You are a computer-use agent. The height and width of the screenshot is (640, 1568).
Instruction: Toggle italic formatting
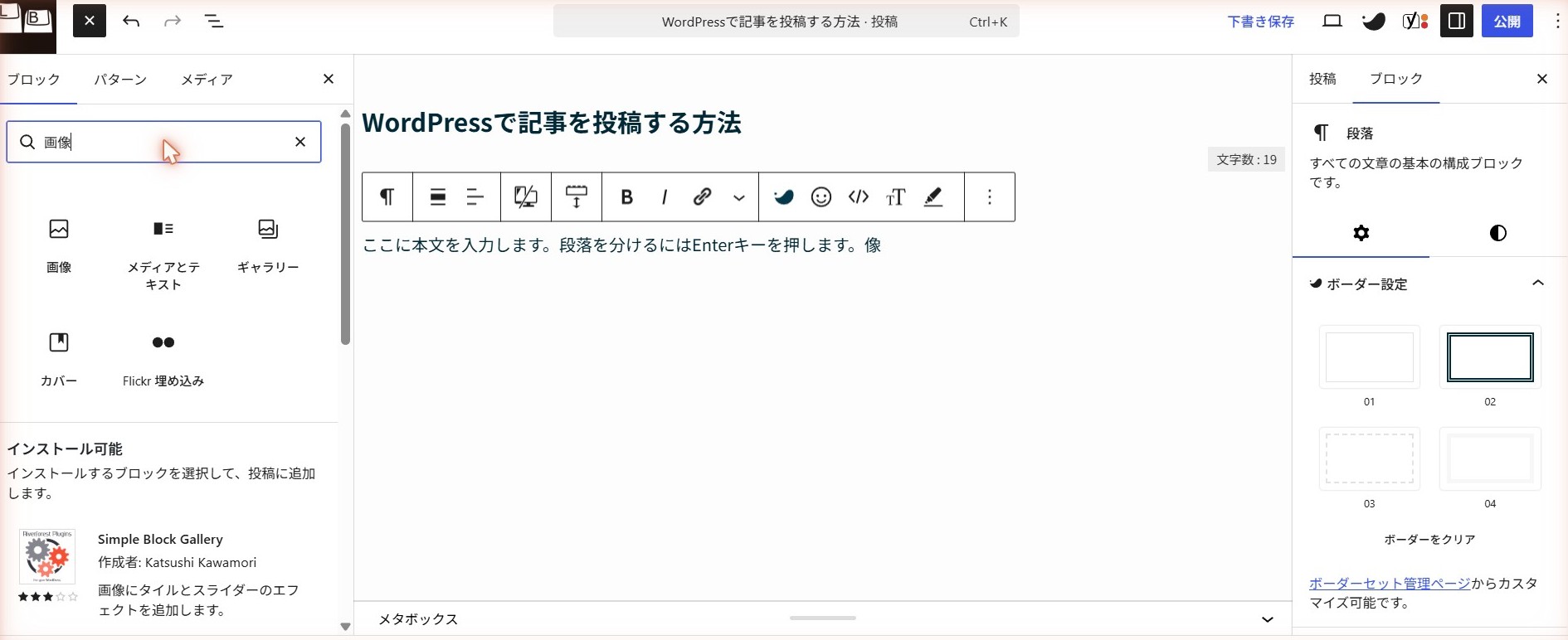[x=665, y=196]
